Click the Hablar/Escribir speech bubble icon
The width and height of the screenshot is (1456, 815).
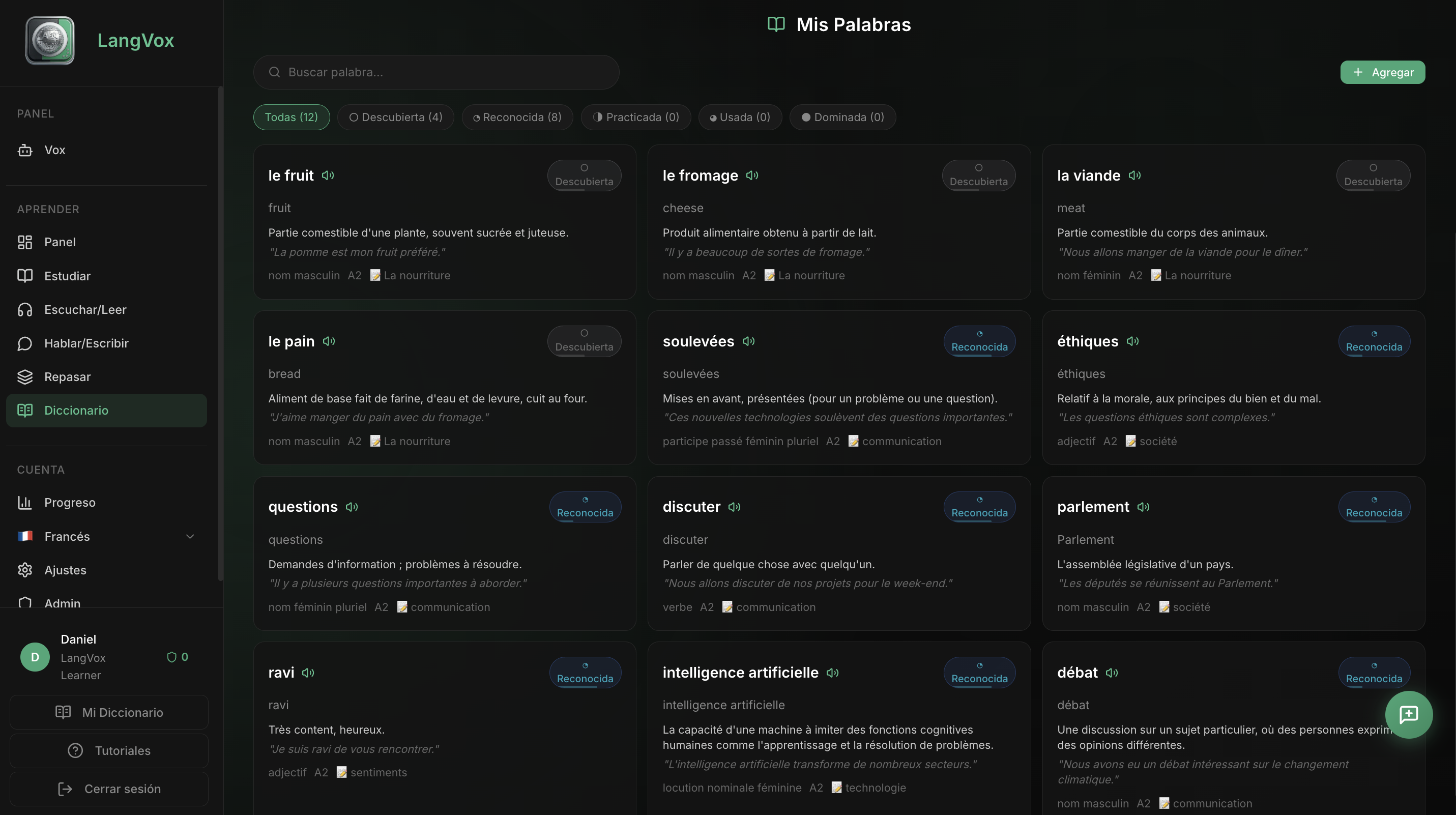click(x=25, y=343)
